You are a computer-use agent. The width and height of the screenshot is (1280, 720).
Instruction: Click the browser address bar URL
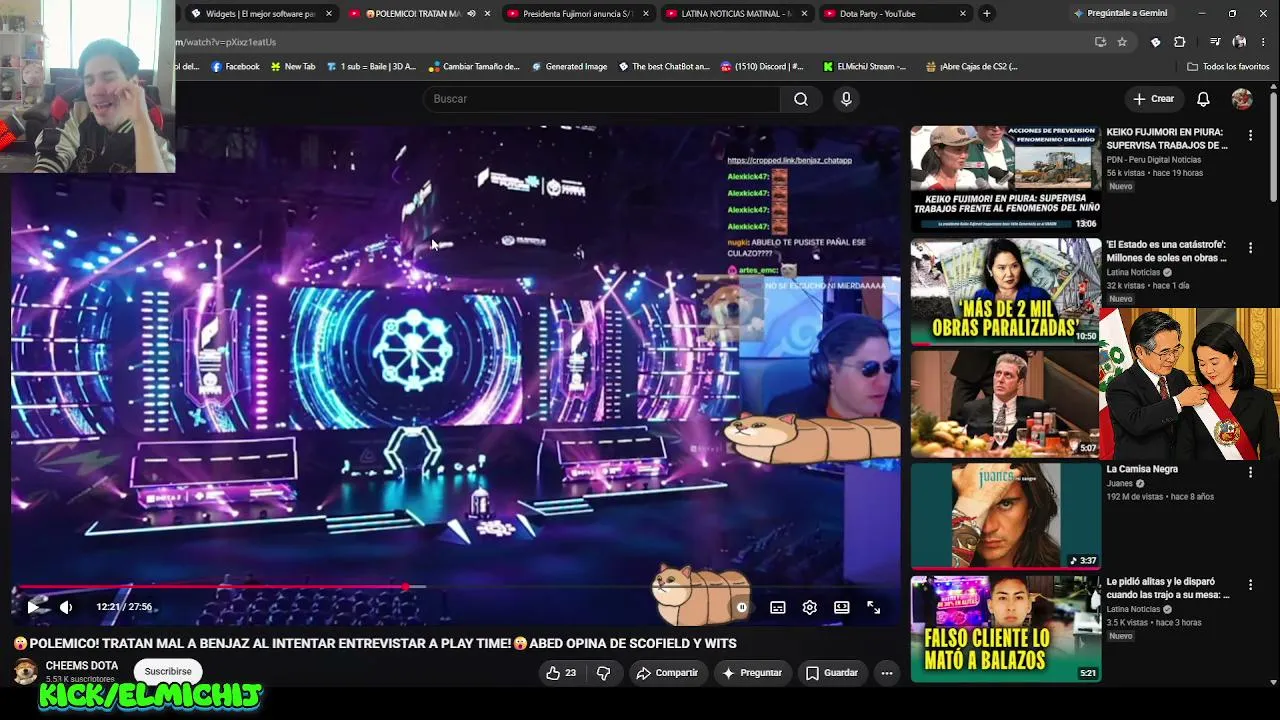coord(225,42)
